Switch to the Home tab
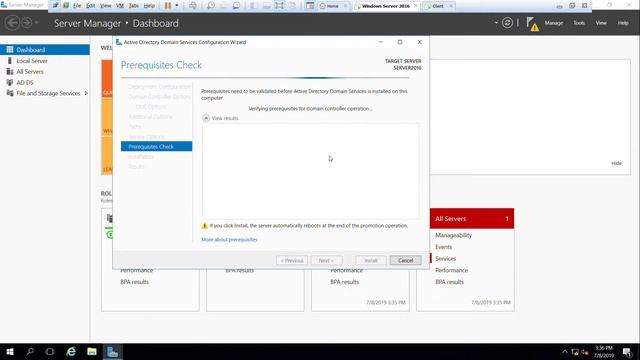Screen dimensions: 640x360 (x=332, y=6)
